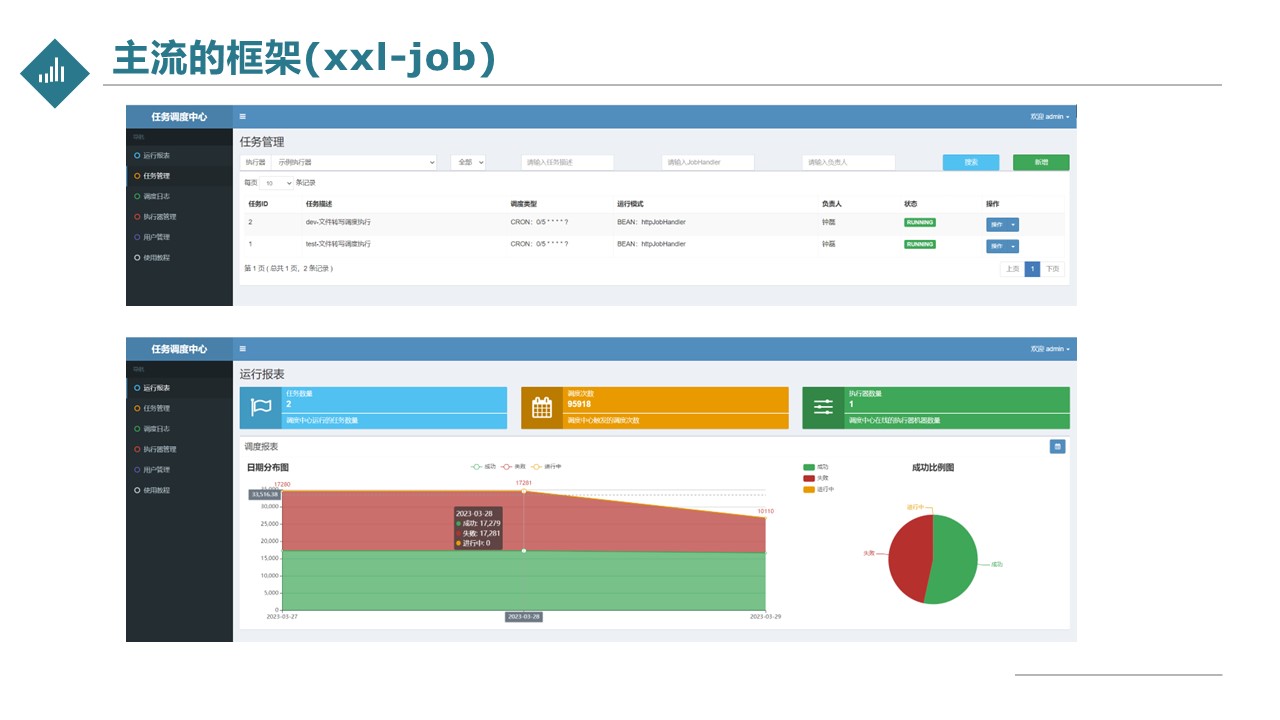Toggle the 成功 series in line chart legend
Screen dimensions: 1280x720
484,467
